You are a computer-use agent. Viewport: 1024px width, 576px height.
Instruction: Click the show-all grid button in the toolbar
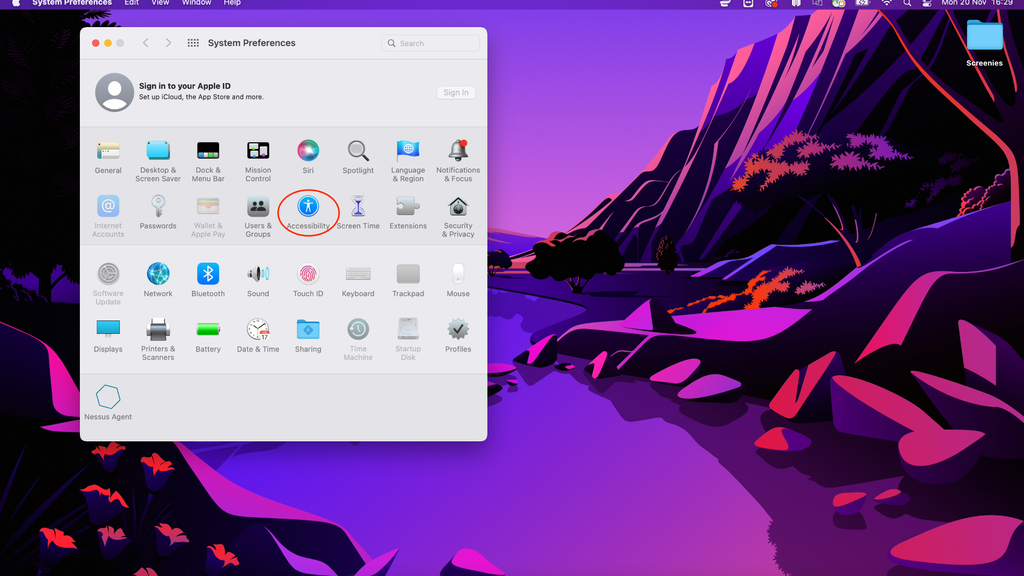193,43
